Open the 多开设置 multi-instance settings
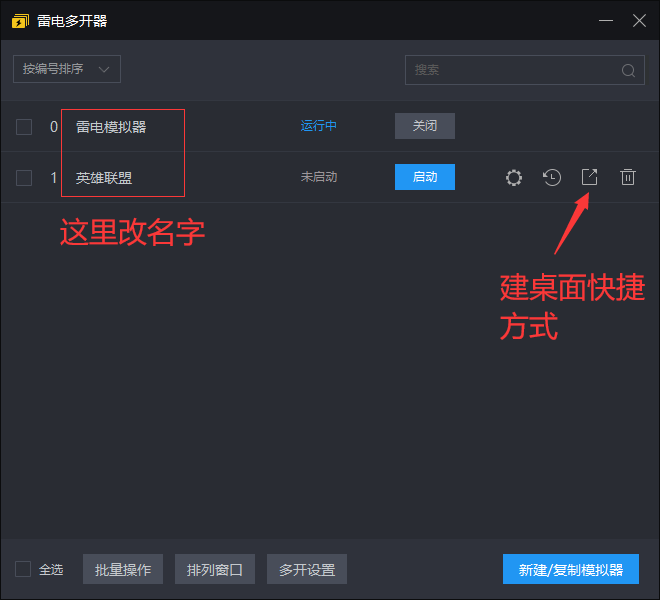660x600 pixels. pyautogui.click(x=307, y=569)
